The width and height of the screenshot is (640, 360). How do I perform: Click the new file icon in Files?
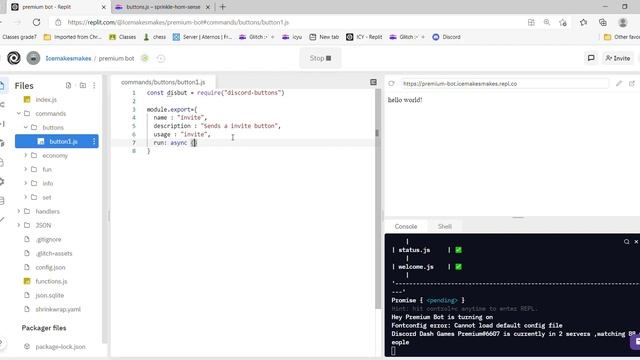tap(68, 85)
